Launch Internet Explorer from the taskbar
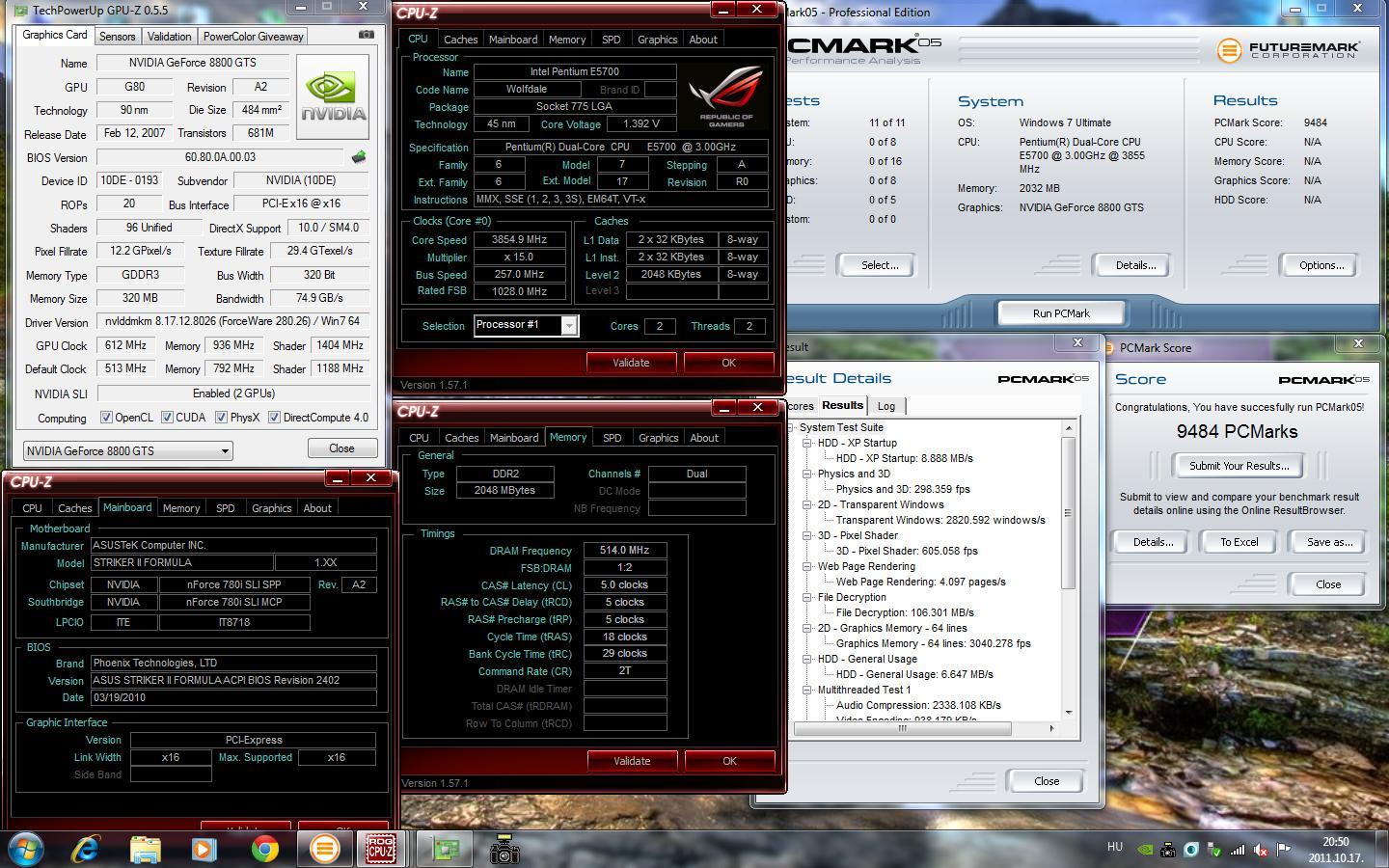The width and height of the screenshot is (1389, 868). click(x=86, y=849)
